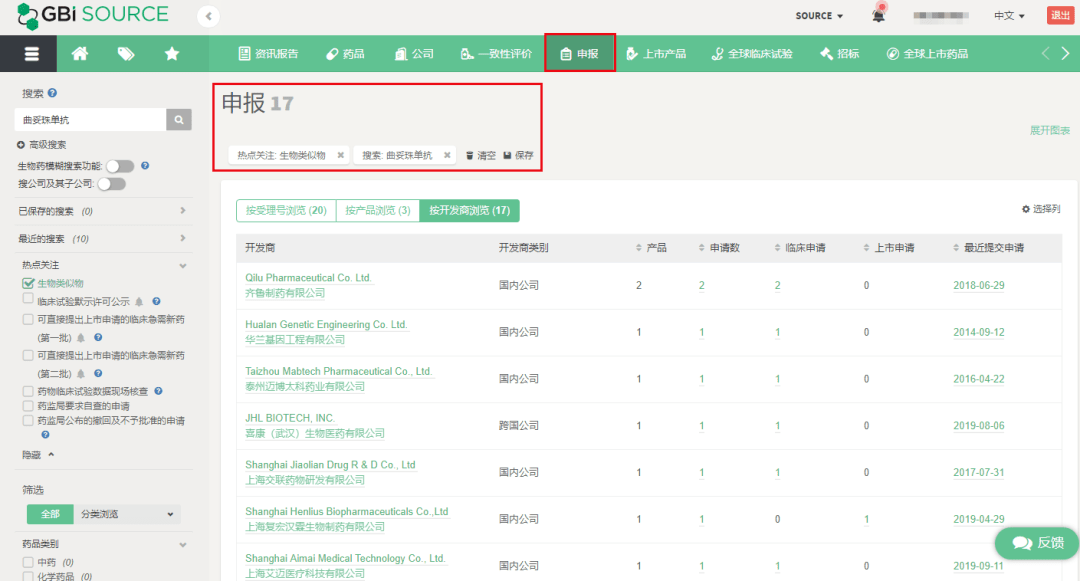Open favorites star icon
This screenshot has width=1080, height=581.
[x=172, y=54]
